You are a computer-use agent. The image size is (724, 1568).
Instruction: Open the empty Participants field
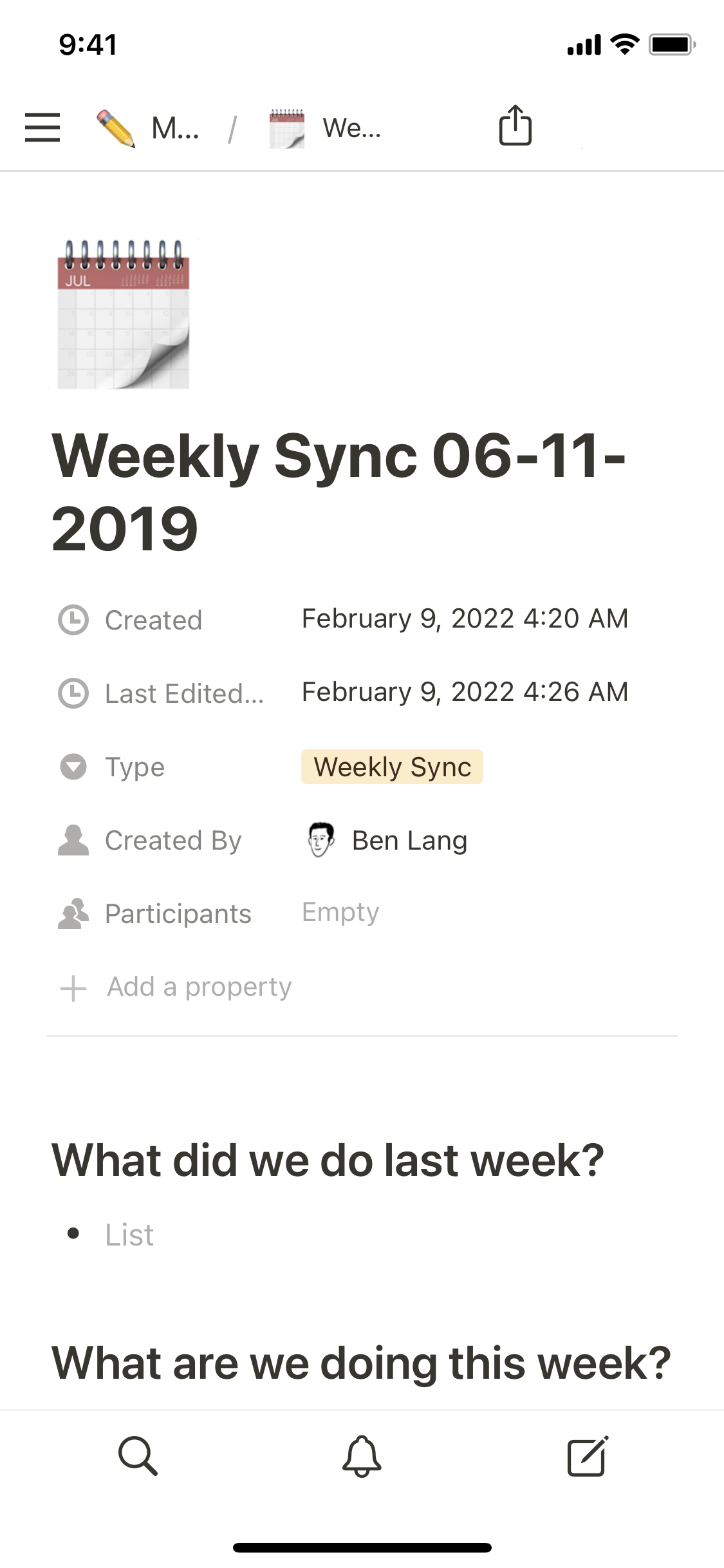tap(340, 913)
